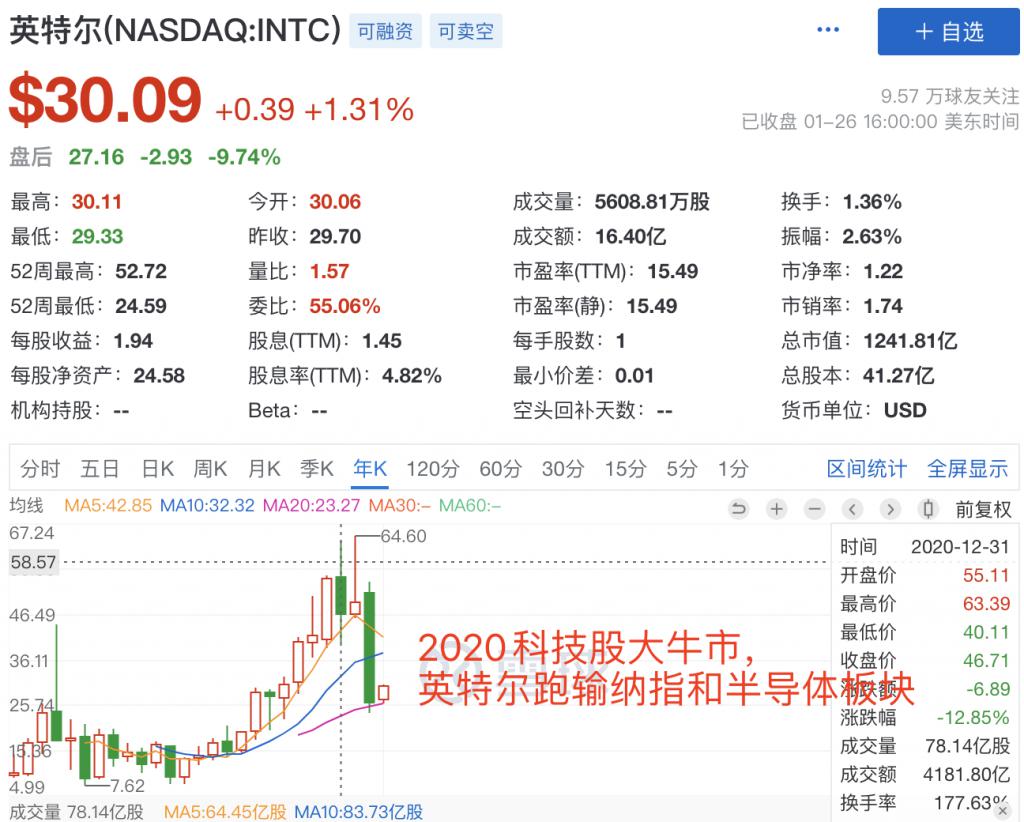The width and height of the screenshot is (1024, 822).
Task: Select the 年K chart tab
Action: pos(370,469)
